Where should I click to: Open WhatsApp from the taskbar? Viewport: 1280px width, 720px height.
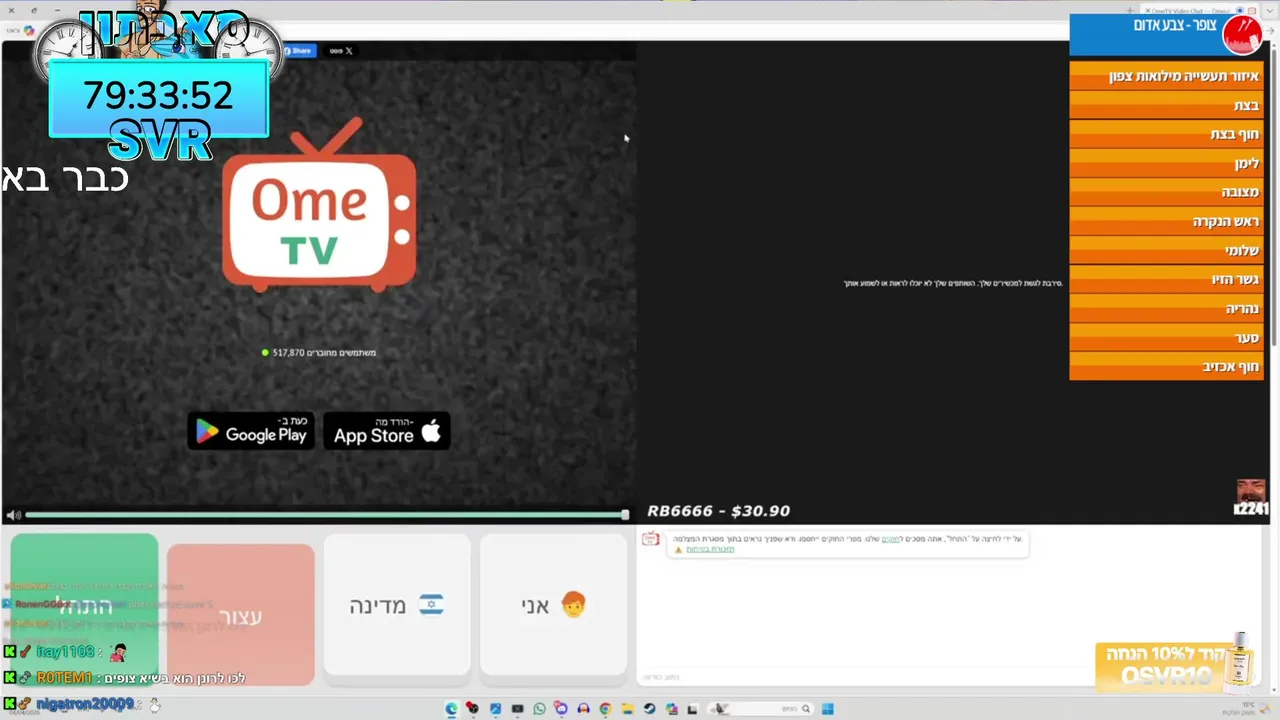tap(539, 709)
